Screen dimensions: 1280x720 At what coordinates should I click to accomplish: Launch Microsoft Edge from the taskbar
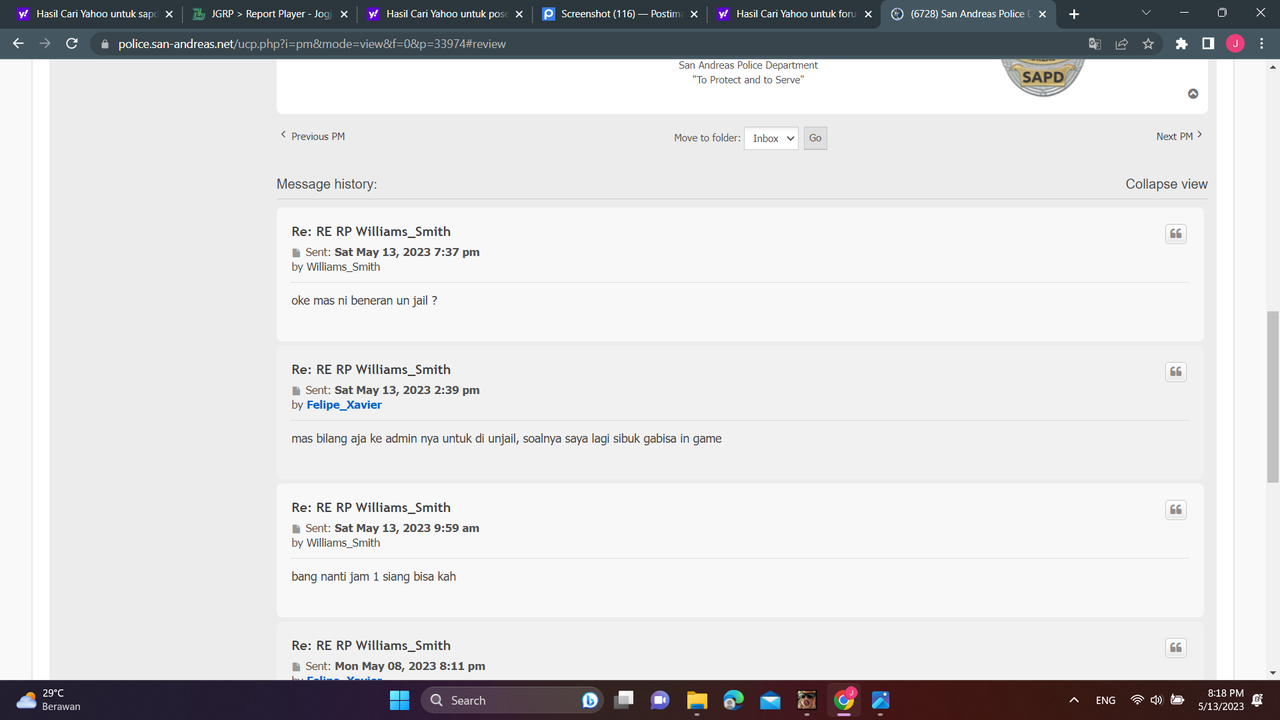733,700
